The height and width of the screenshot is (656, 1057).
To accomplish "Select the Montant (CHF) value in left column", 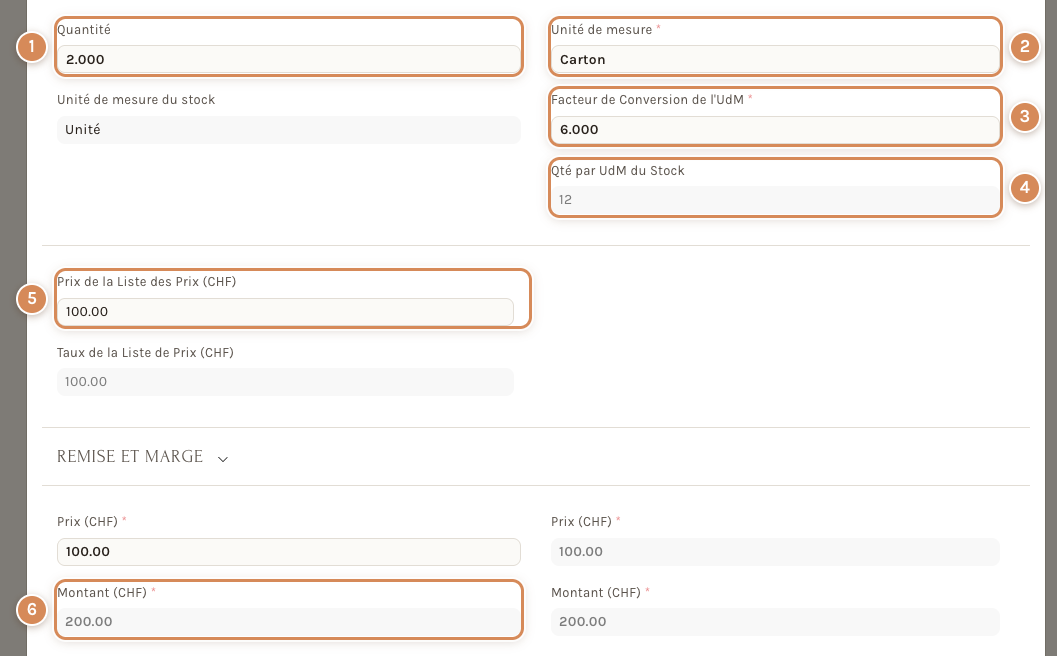I will point(289,622).
